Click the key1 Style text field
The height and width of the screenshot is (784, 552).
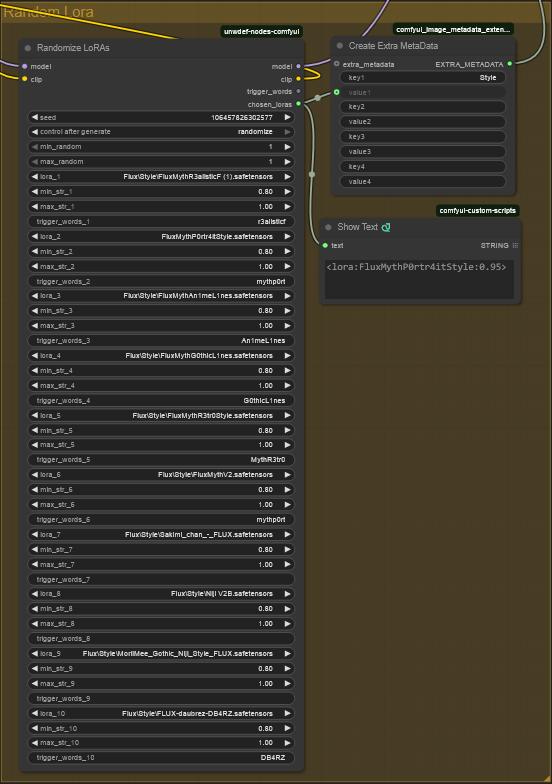point(422,78)
